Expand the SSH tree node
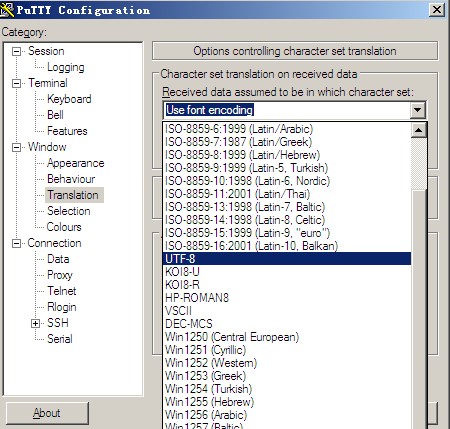The height and width of the screenshot is (429, 450). point(35,323)
